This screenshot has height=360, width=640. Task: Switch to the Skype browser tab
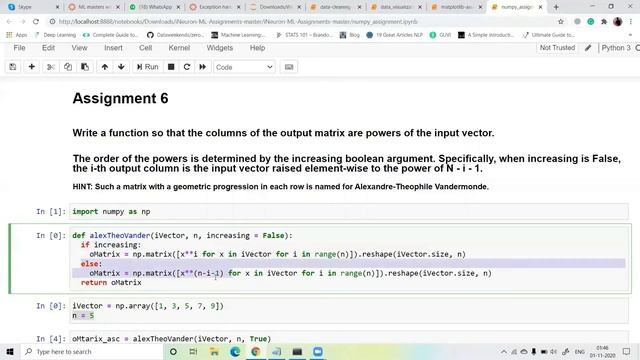pyautogui.click(x=33, y=7)
